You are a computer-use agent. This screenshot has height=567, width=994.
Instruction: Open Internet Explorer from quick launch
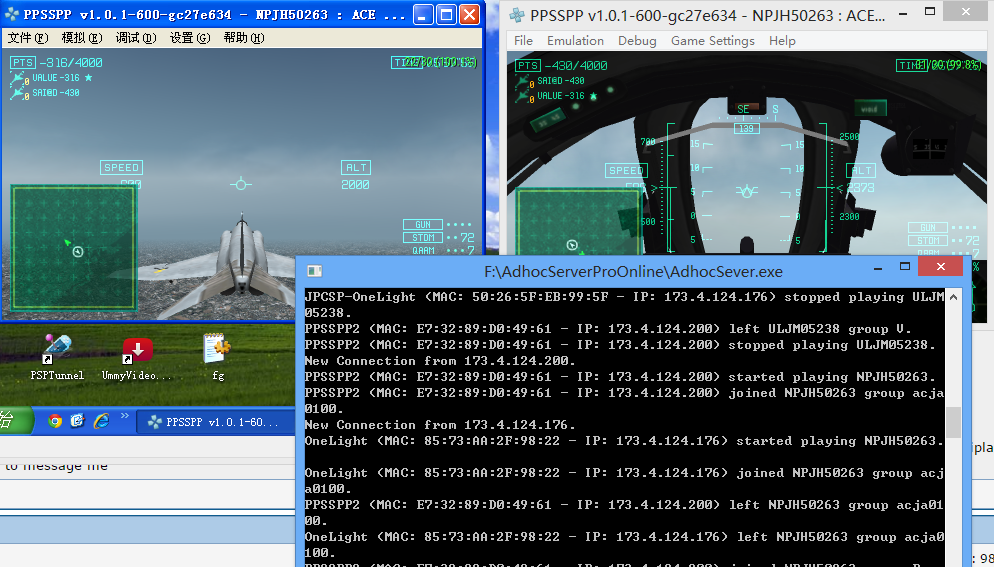[x=100, y=421]
